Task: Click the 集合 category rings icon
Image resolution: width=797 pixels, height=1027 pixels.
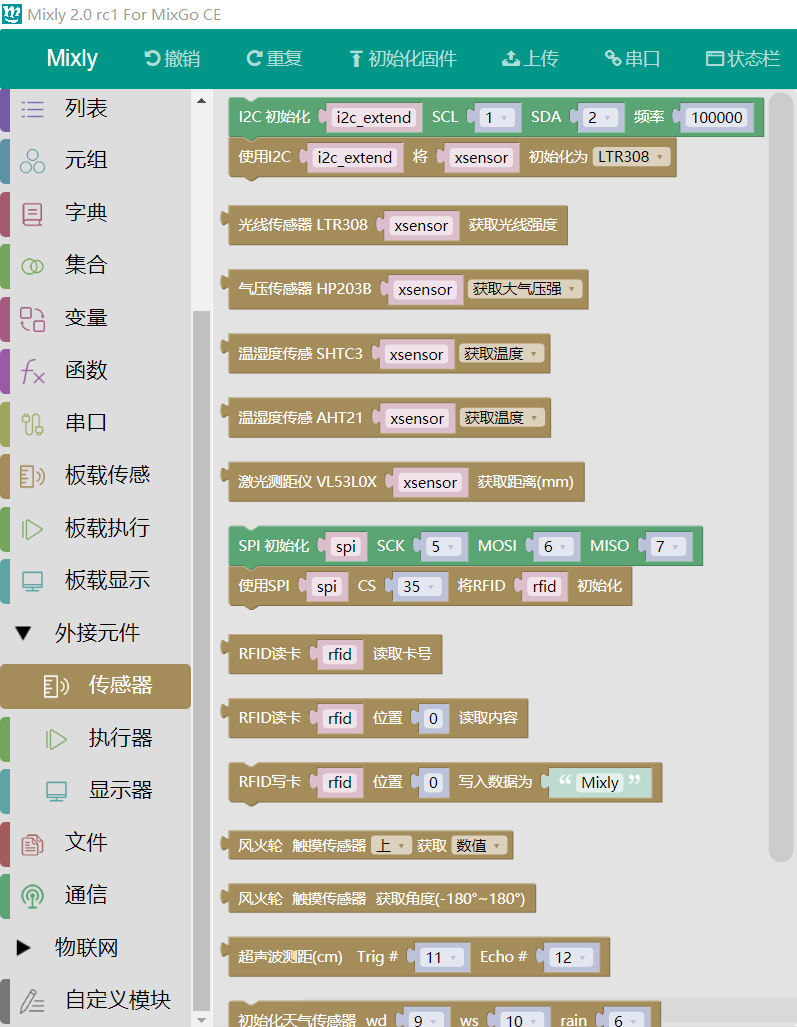Action: click(32, 266)
